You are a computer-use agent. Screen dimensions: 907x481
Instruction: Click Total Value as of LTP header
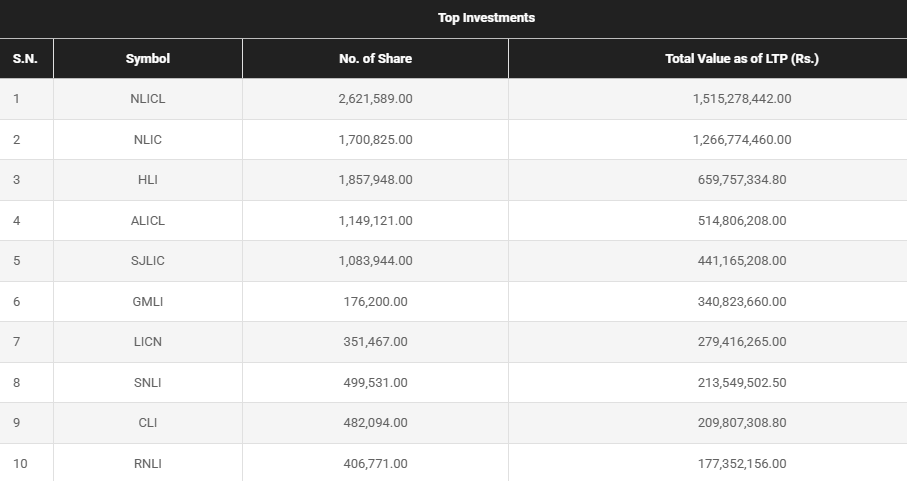[x=741, y=59]
